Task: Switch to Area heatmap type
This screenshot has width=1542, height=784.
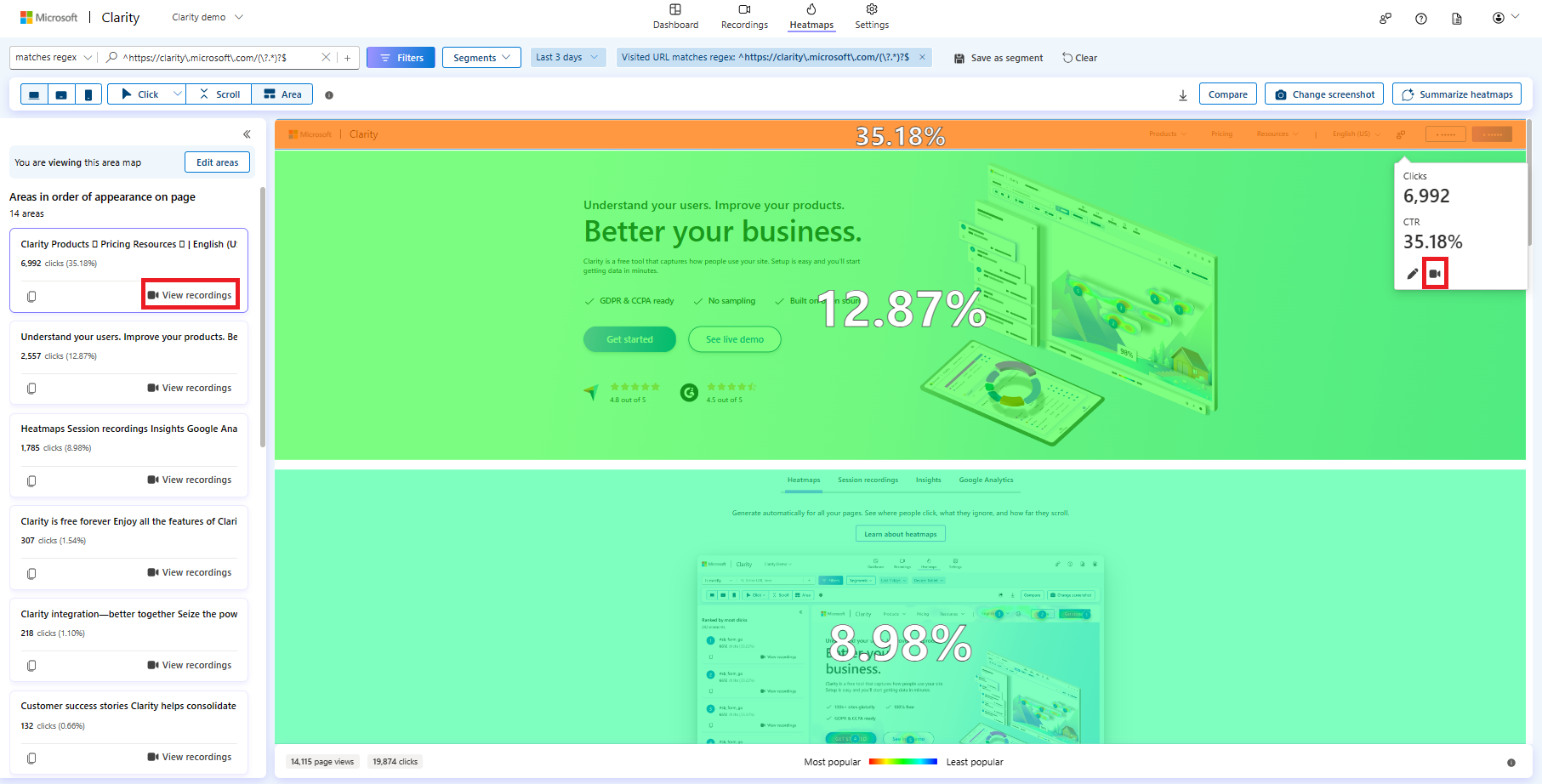Action: [x=282, y=94]
